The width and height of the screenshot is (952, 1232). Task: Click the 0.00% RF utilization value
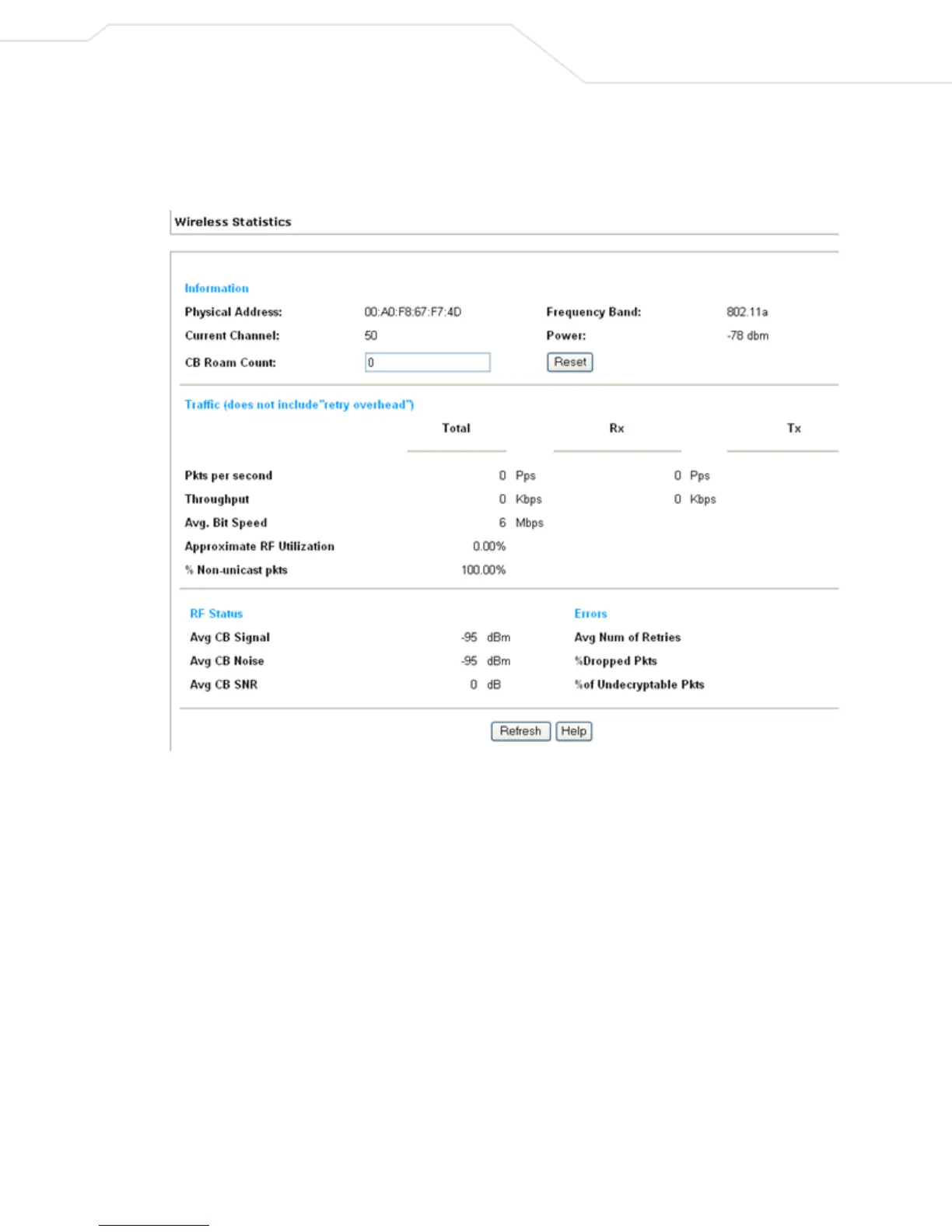[x=489, y=547]
